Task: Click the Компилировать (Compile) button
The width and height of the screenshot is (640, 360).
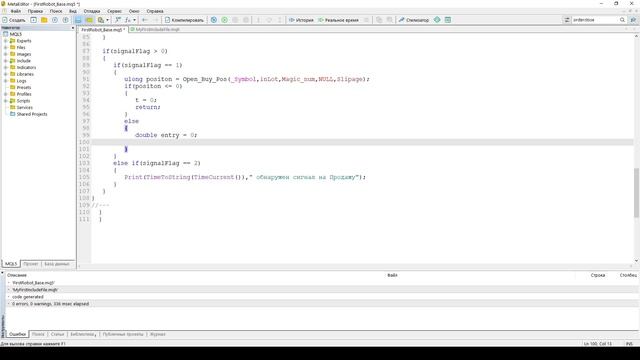Action: point(184,20)
